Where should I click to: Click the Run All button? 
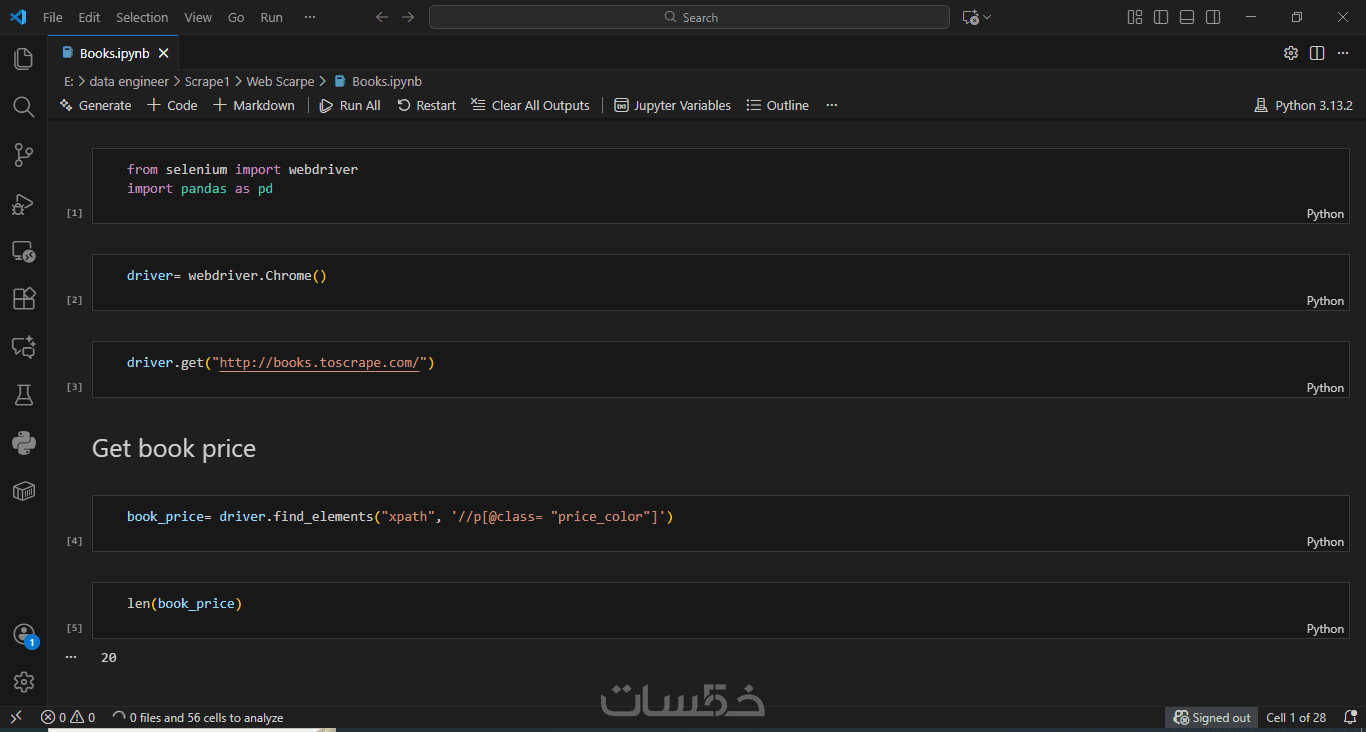pos(350,105)
